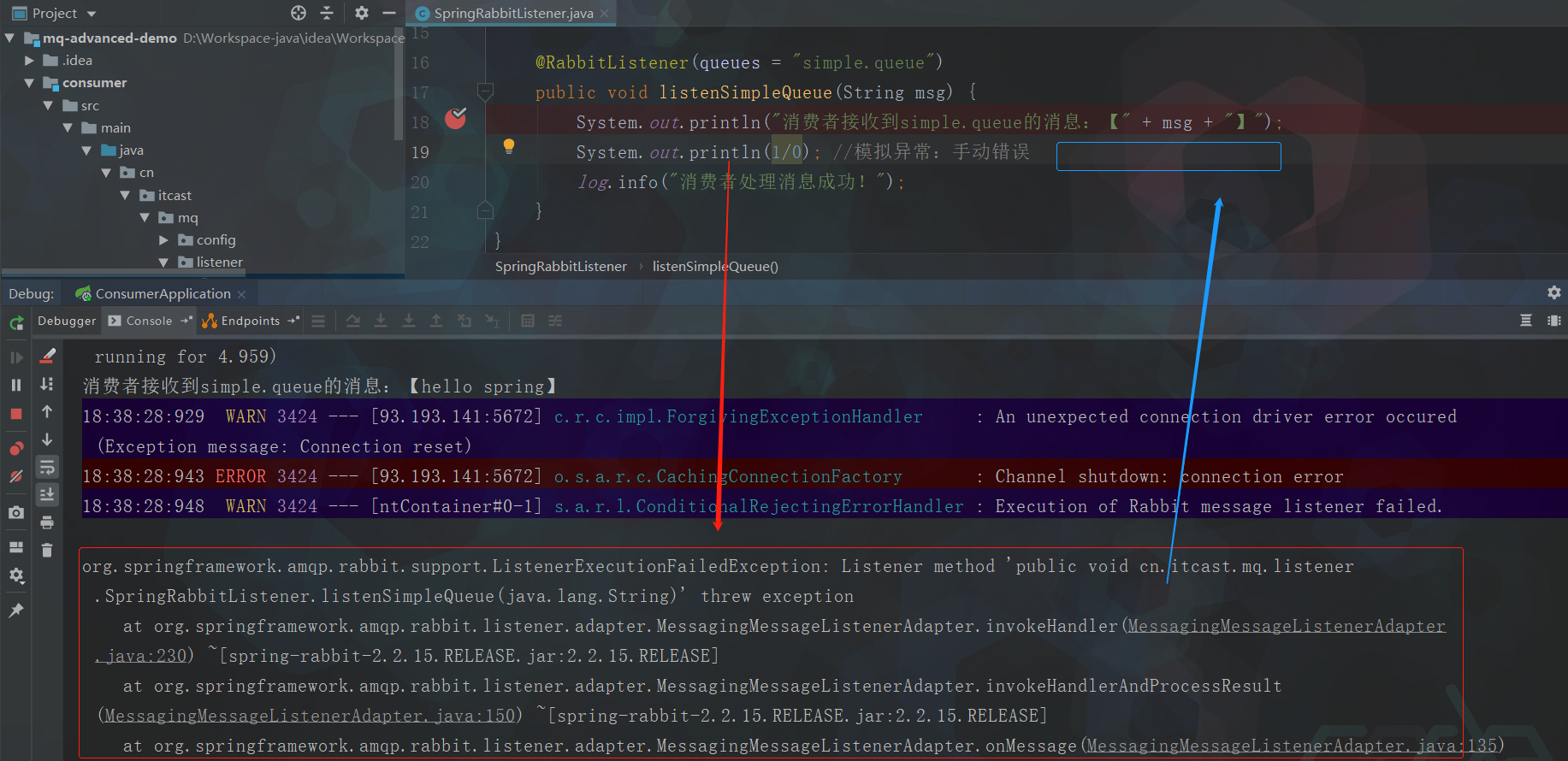Click the Step Over icon
Image resolution: width=1568 pixels, height=761 pixels.
click(353, 321)
